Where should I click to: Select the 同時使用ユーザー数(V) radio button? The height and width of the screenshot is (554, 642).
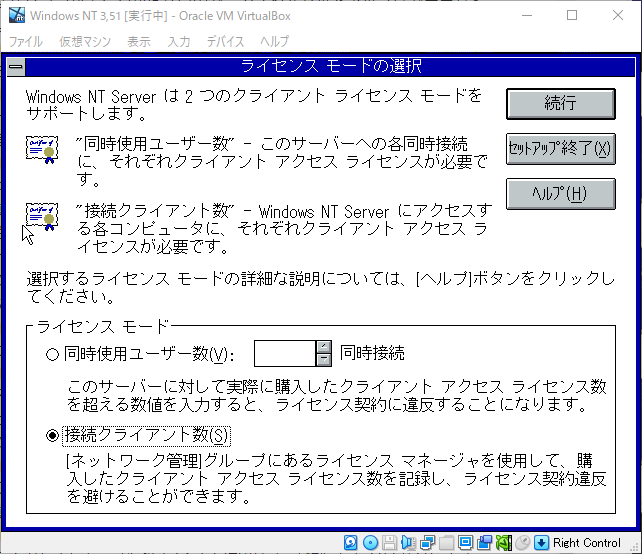tap(52, 354)
